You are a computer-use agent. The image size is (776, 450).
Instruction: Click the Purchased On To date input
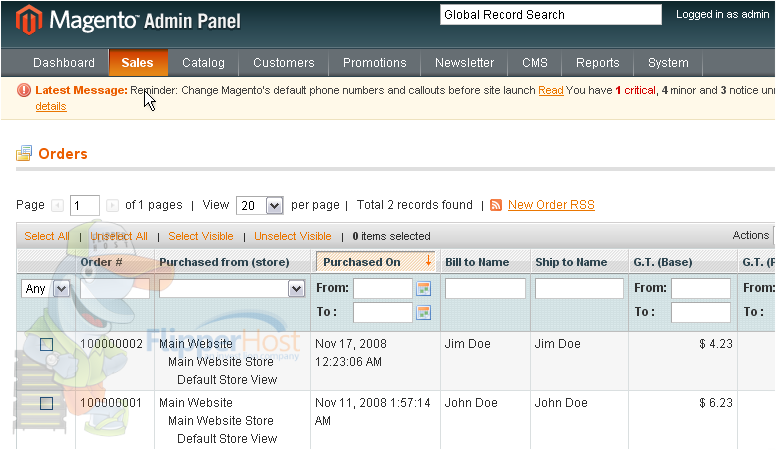(383, 312)
